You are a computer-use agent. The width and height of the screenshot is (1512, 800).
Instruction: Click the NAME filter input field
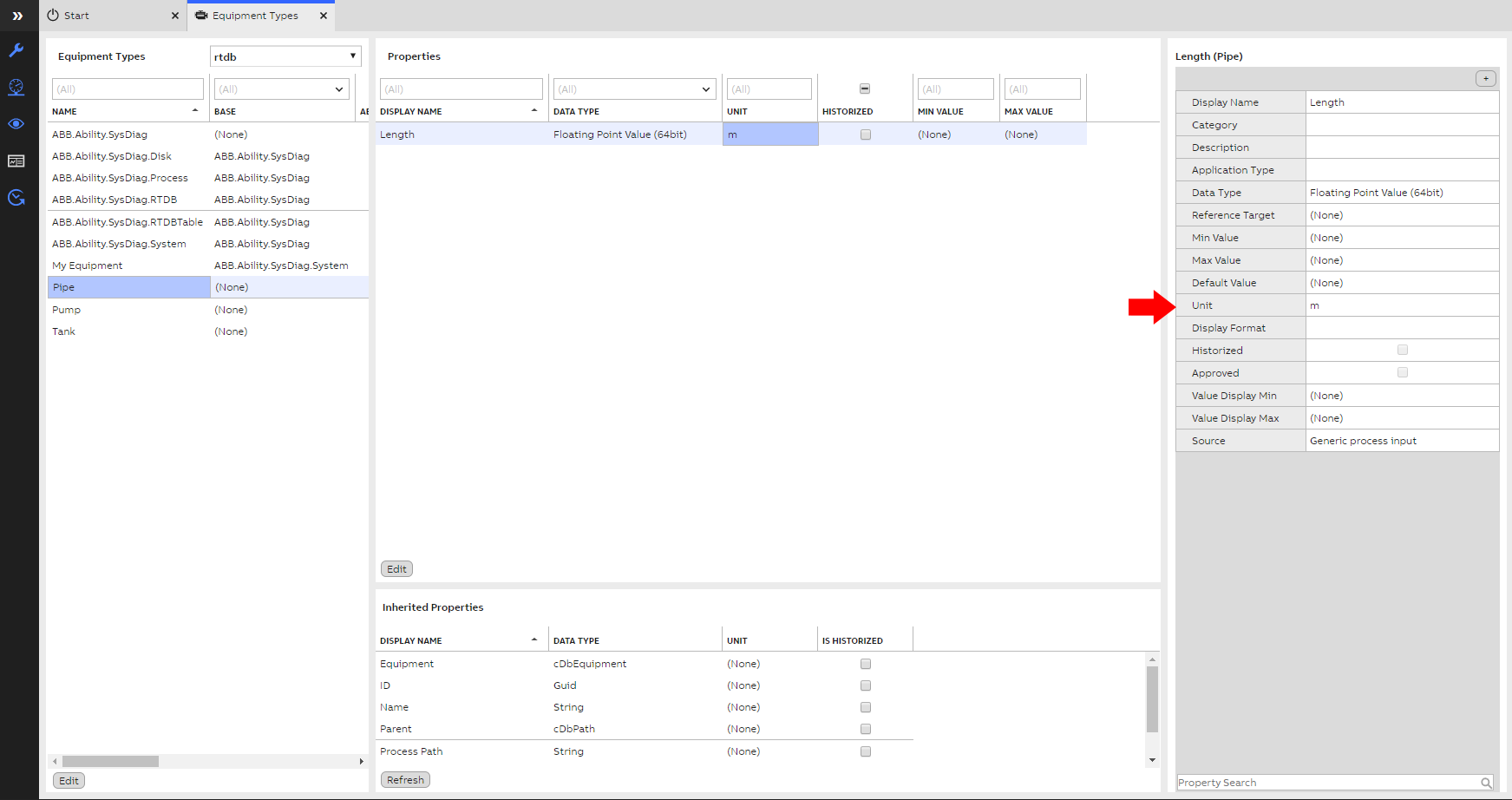[x=128, y=89]
